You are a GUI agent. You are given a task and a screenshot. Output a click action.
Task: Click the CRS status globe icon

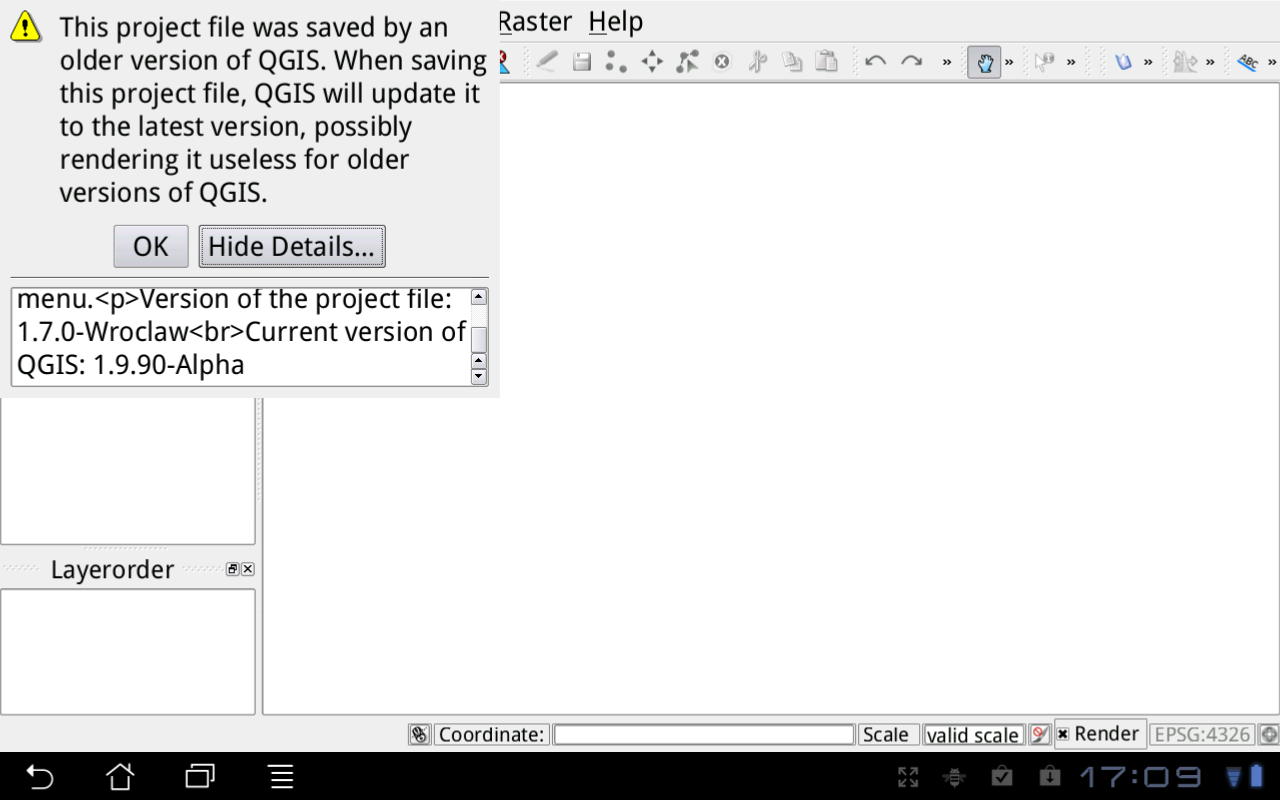coord(1269,734)
